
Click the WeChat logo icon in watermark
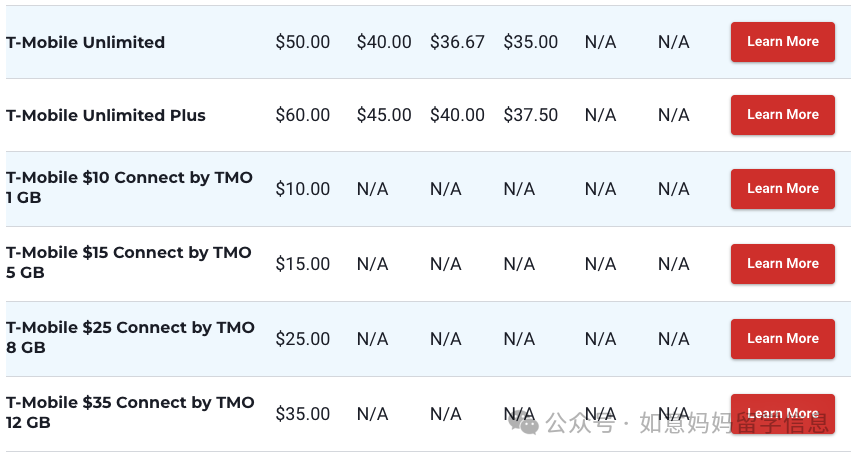pyautogui.click(x=523, y=423)
